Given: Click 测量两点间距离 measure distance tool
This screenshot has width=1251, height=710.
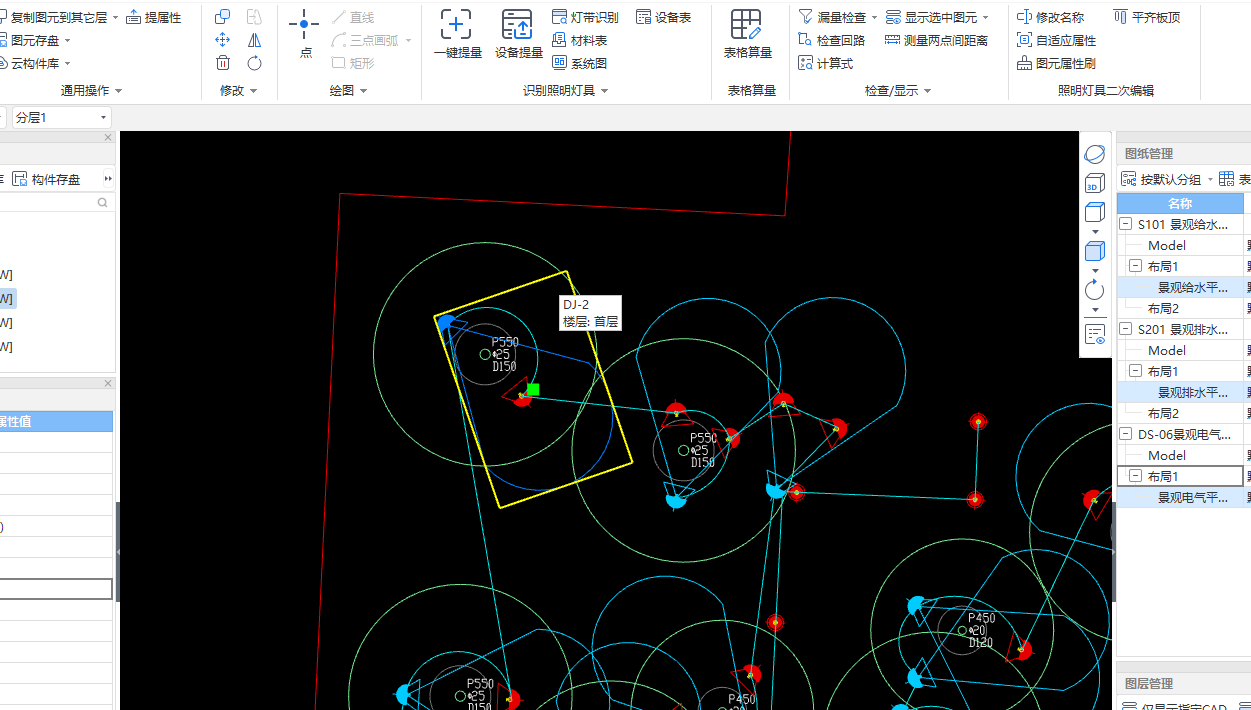Looking at the screenshot, I should [x=937, y=40].
